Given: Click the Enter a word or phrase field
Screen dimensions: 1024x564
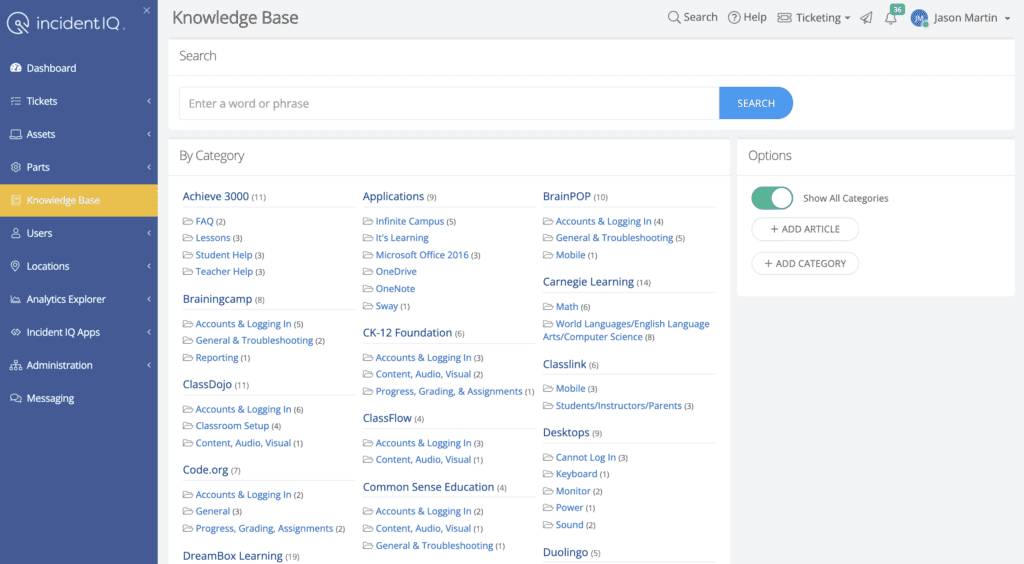Looking at the screenshot, I should click(449, 103).
